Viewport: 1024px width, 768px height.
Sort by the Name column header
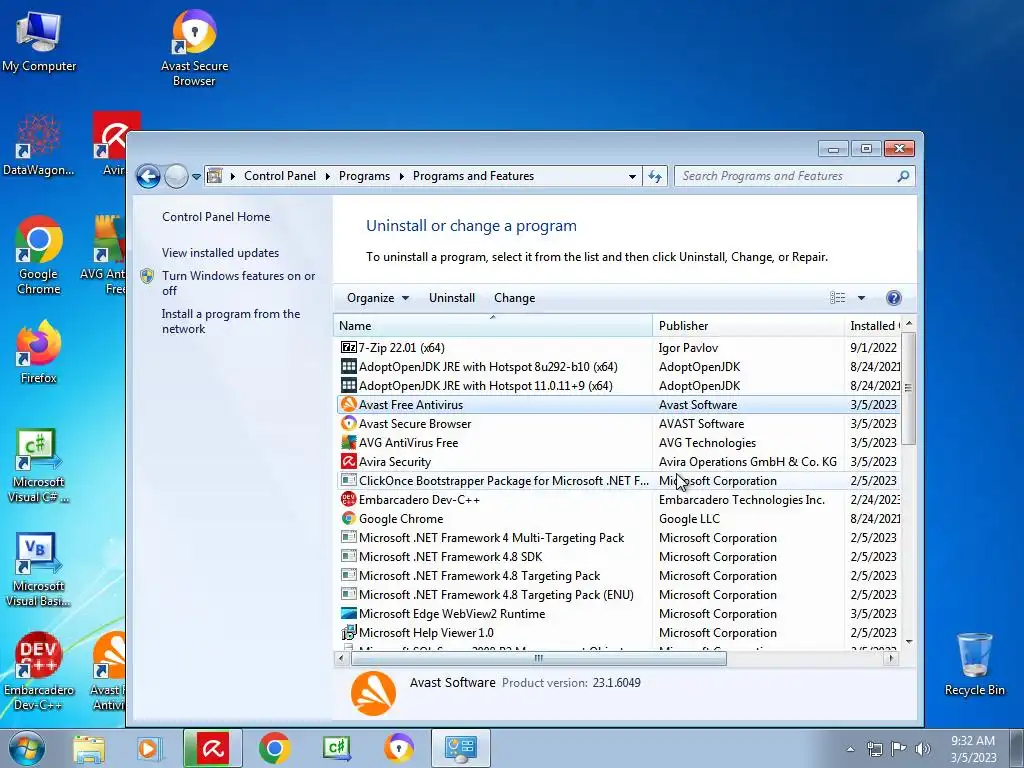tap(493, 325)
